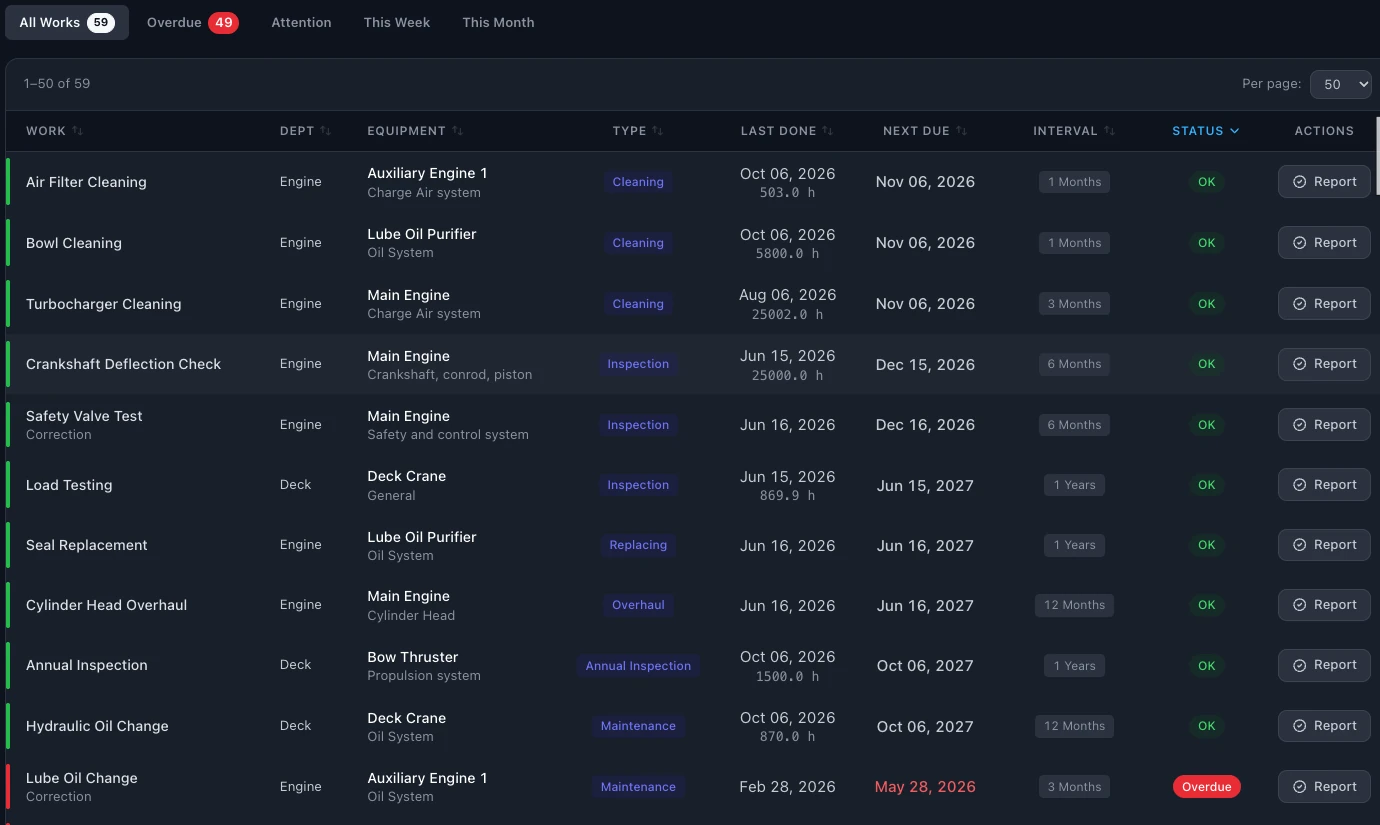Click the red May 28, 2026 due date

pyautogui.click(x=925, y=787)
